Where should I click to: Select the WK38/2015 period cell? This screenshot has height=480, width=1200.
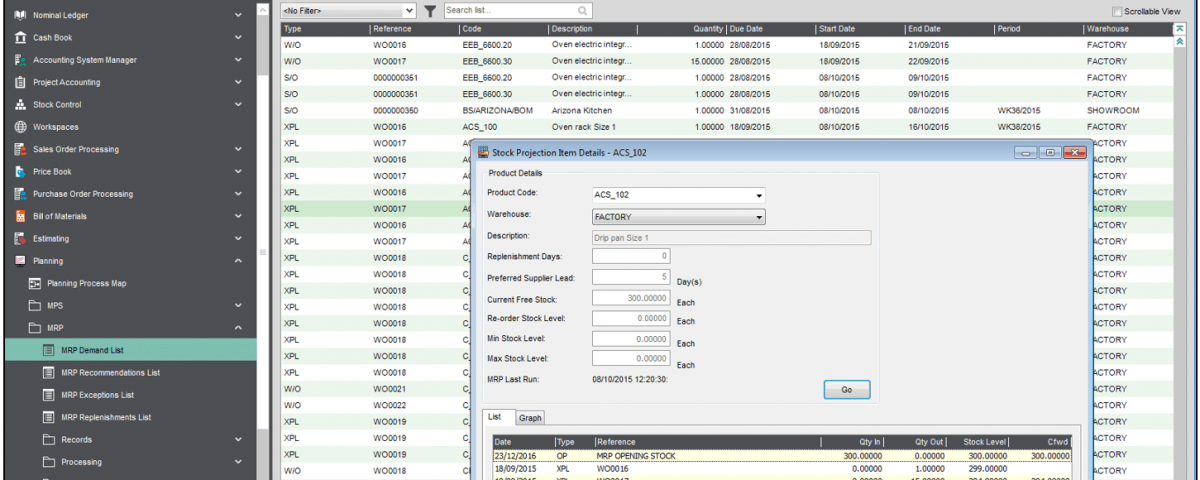click(x=1038, y=127)
